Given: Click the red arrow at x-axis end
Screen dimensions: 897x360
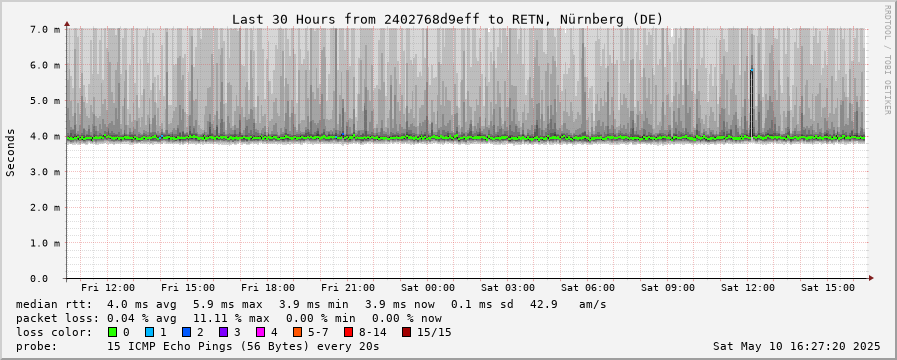Looking at the screenshot, I should [x=871, y=278].
